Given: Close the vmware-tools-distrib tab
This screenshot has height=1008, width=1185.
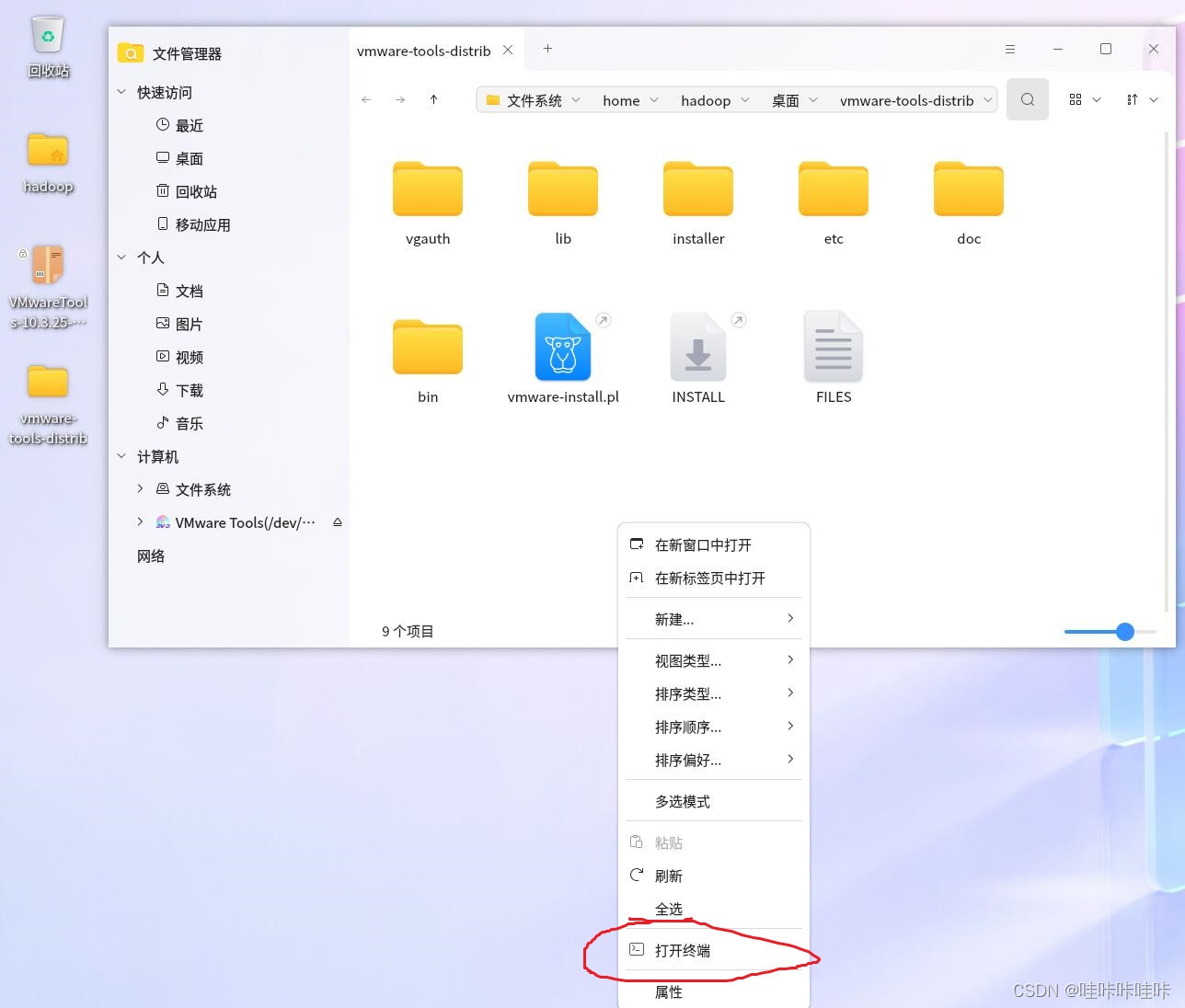Looking at the screenshot, I should point(508,50).
